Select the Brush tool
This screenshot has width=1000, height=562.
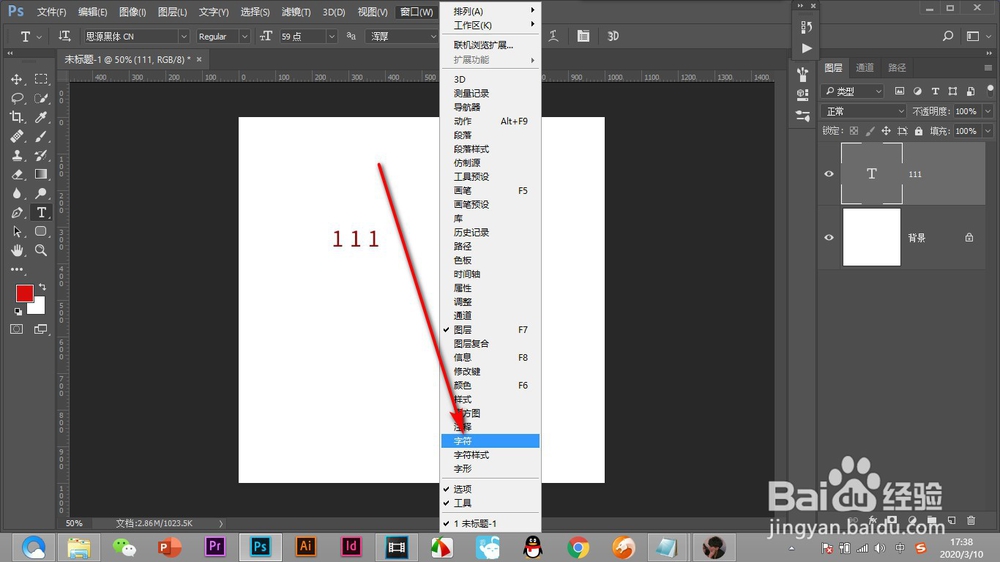[x=41, y=137]
